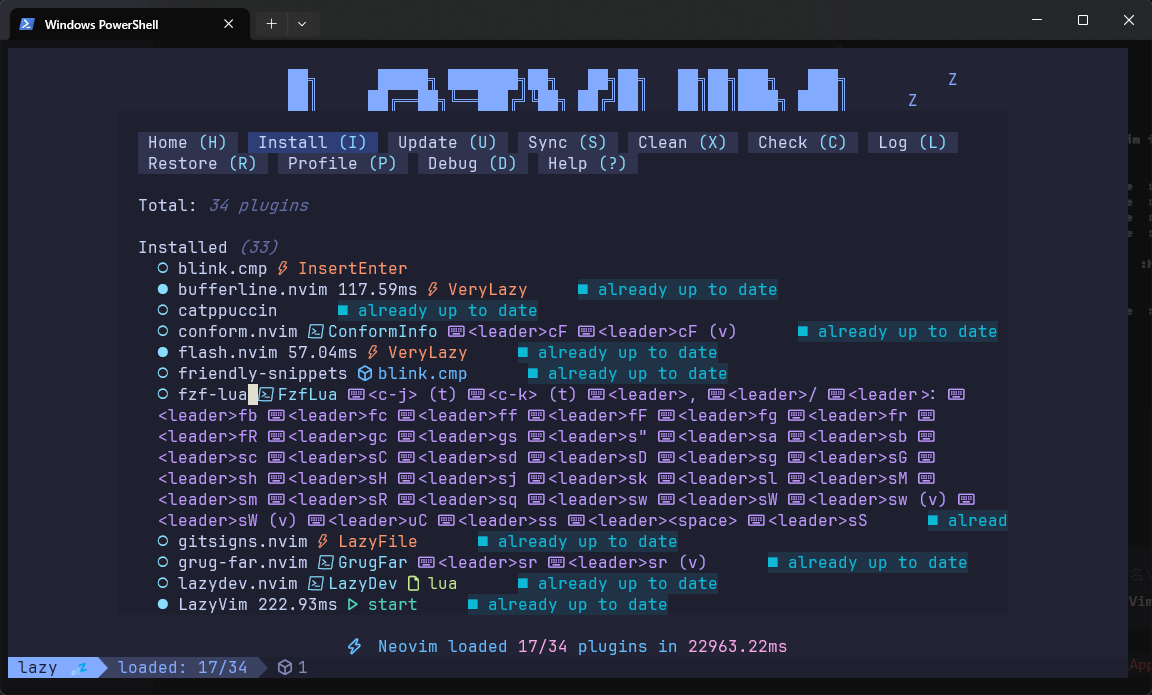Switch to Update (U) tab
The image size is (1152, 695).
pyautogui.click(x=447, y=143)
